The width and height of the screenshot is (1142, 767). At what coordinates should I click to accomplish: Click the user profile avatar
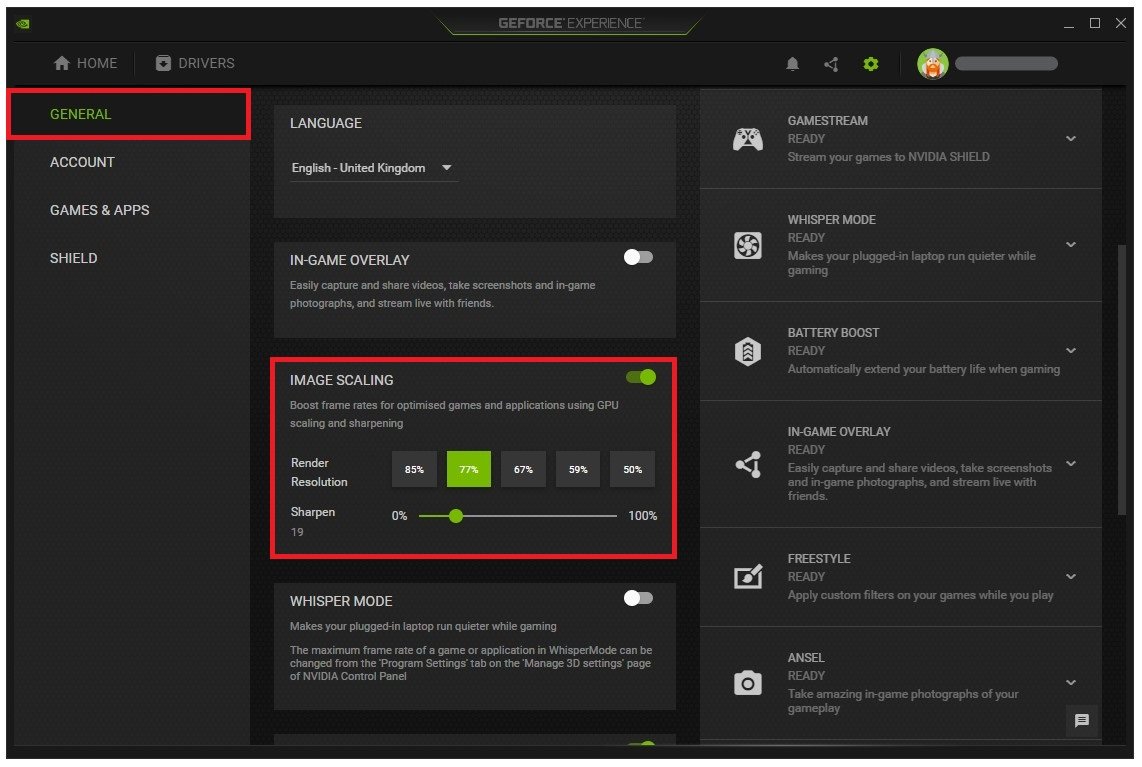tap(932, 64)
